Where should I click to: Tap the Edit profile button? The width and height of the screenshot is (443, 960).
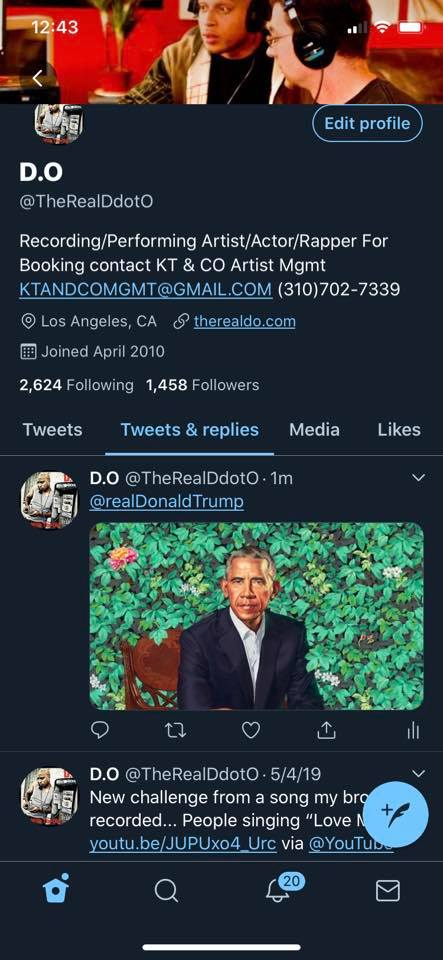(367, 123)
